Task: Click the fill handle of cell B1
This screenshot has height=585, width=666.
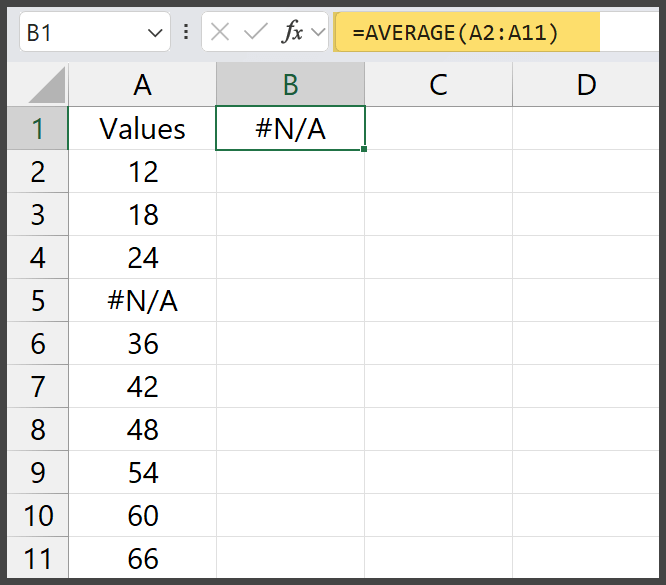Action: [x=364, y=149]
